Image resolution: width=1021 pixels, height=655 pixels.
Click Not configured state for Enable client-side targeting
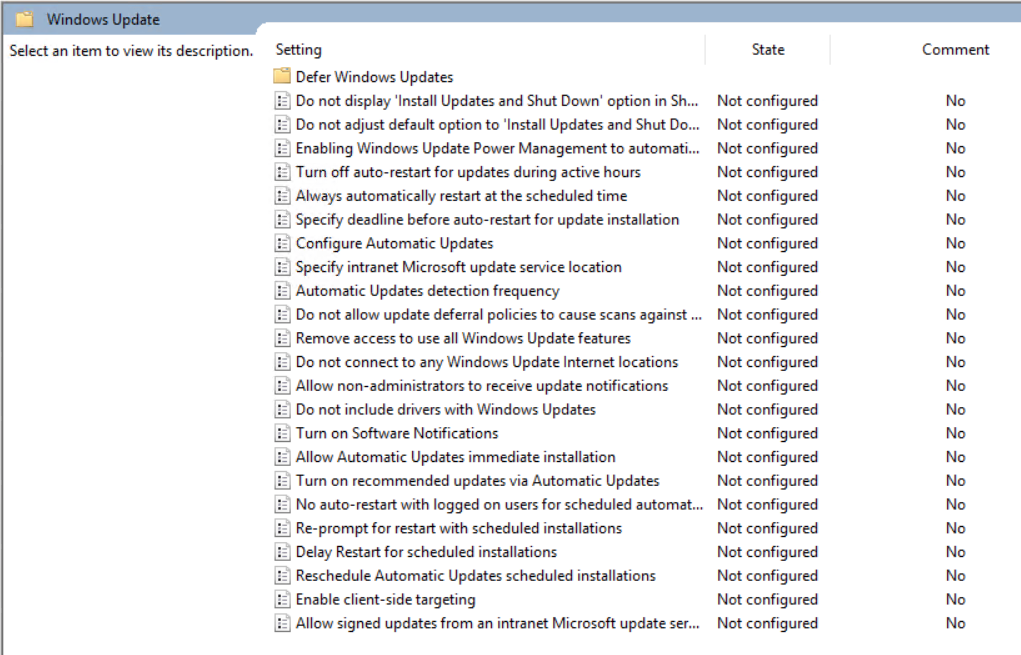[x=768, y=600]
